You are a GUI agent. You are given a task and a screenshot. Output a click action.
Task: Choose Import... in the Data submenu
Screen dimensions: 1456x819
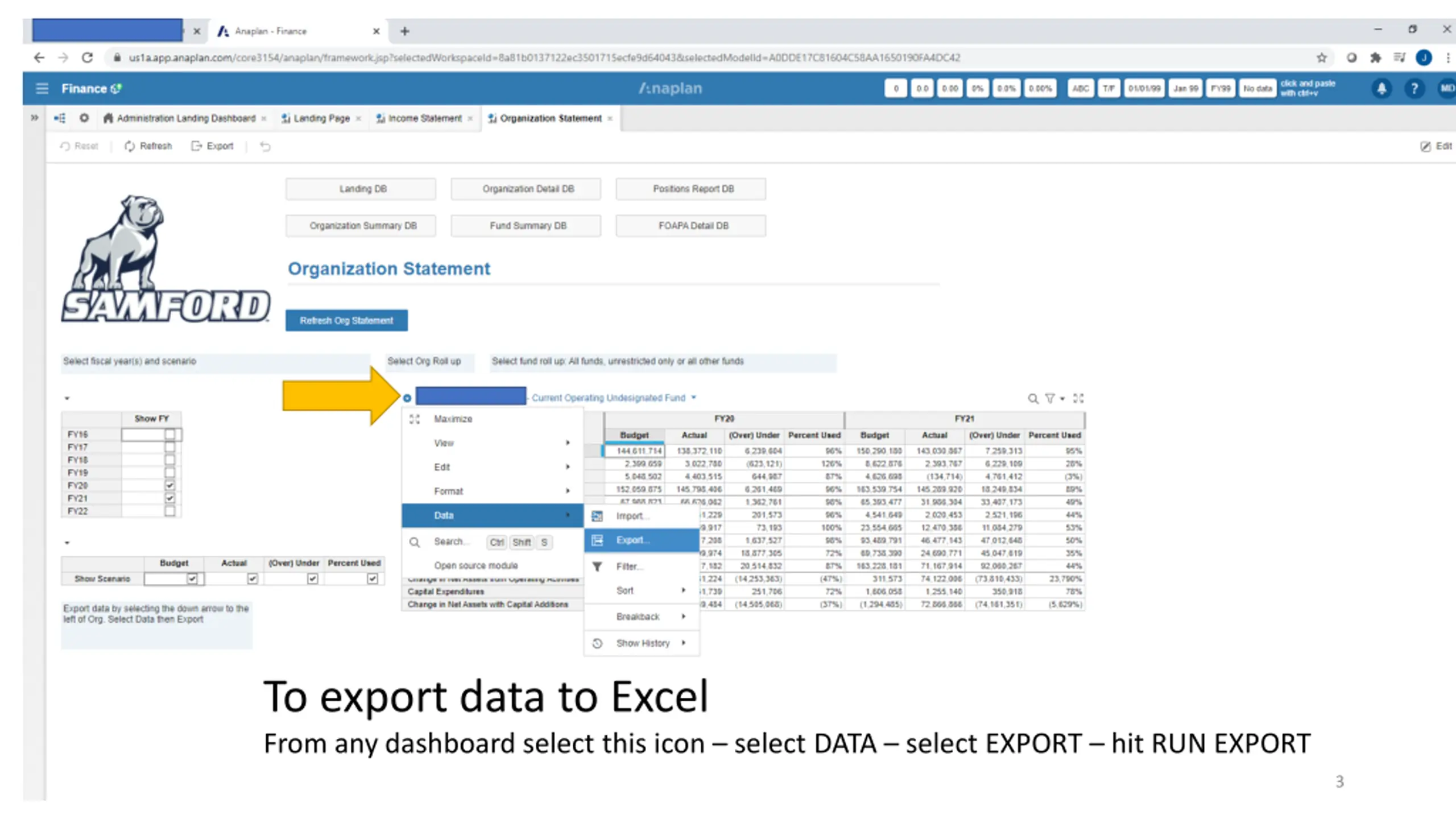pyautogui.click(x=642, y=516)
